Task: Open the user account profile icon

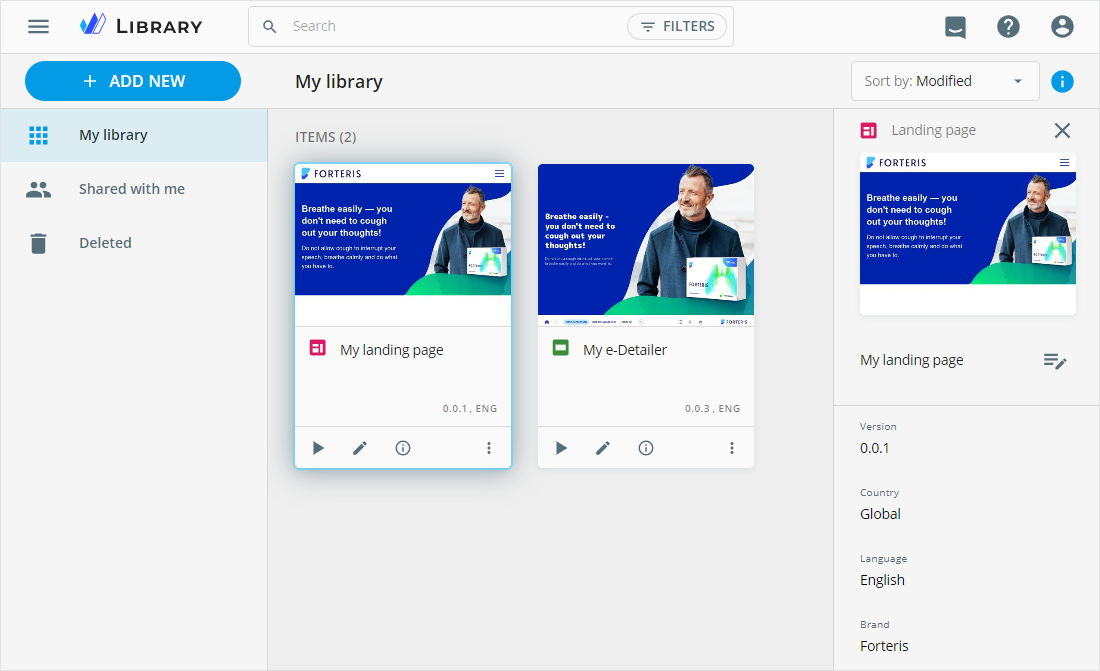Action: pos(1062,27)
